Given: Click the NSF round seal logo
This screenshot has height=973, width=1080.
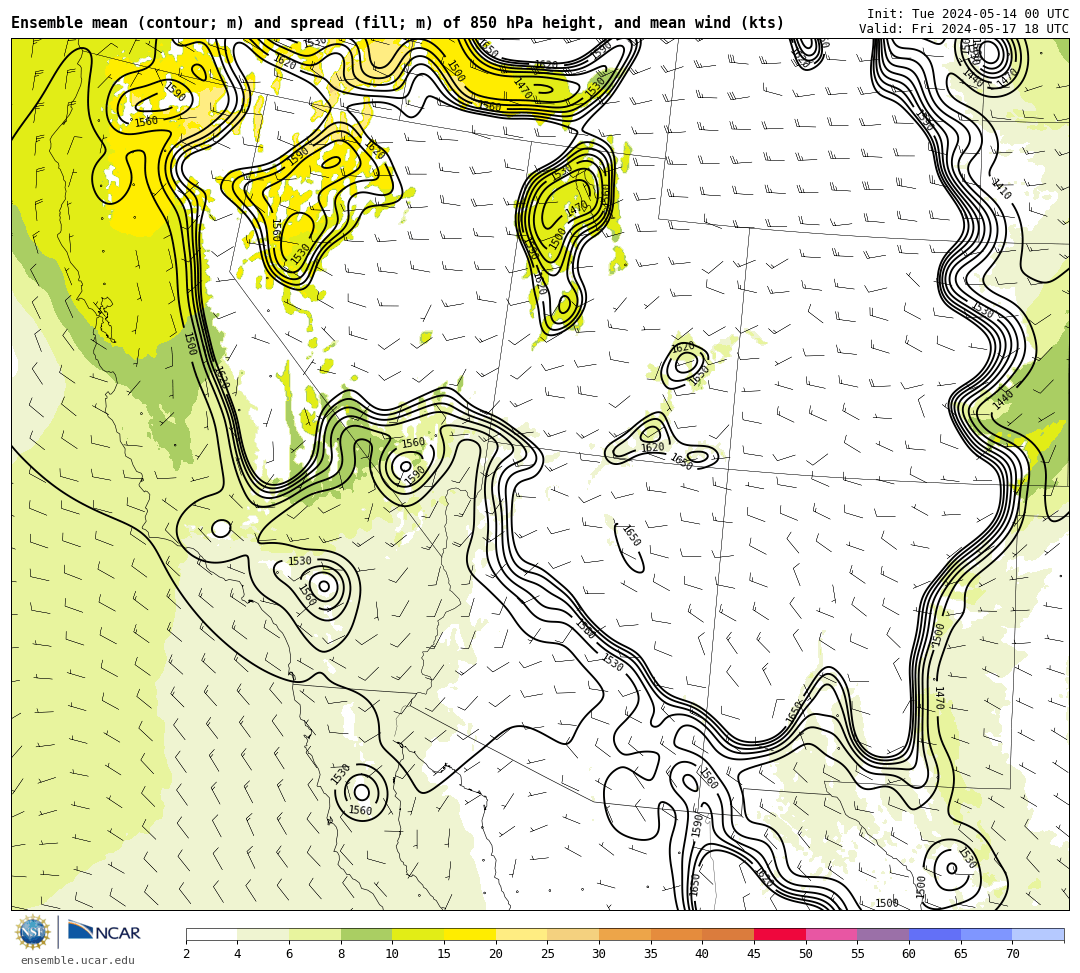Looking at the screenshot, I should point(33,932).
